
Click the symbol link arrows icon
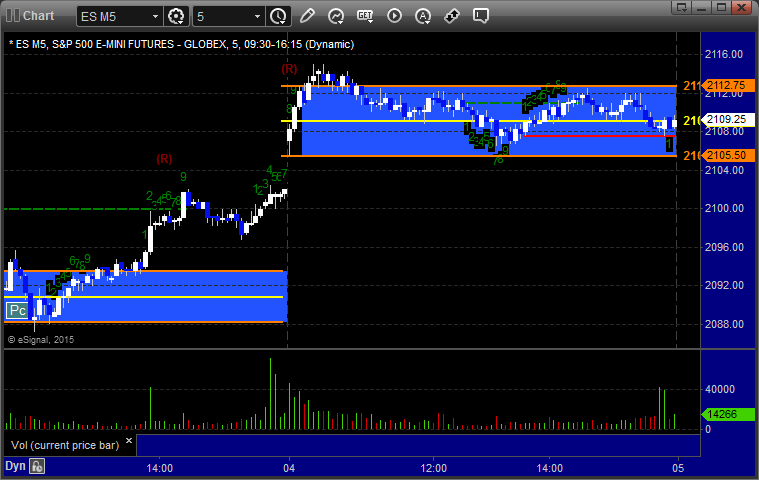click(452, 16)
